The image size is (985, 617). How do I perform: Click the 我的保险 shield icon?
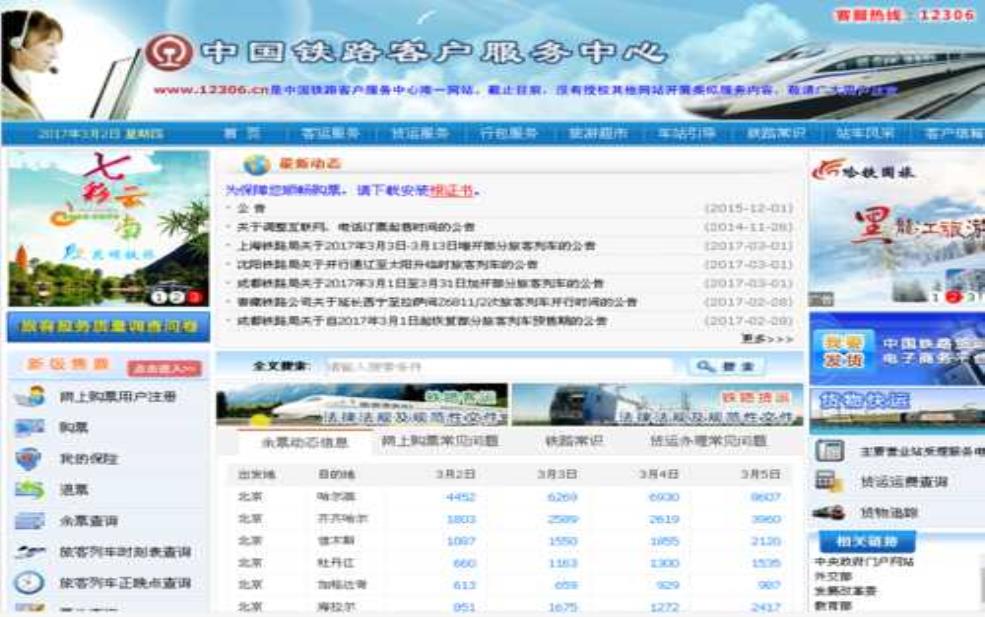28,459
